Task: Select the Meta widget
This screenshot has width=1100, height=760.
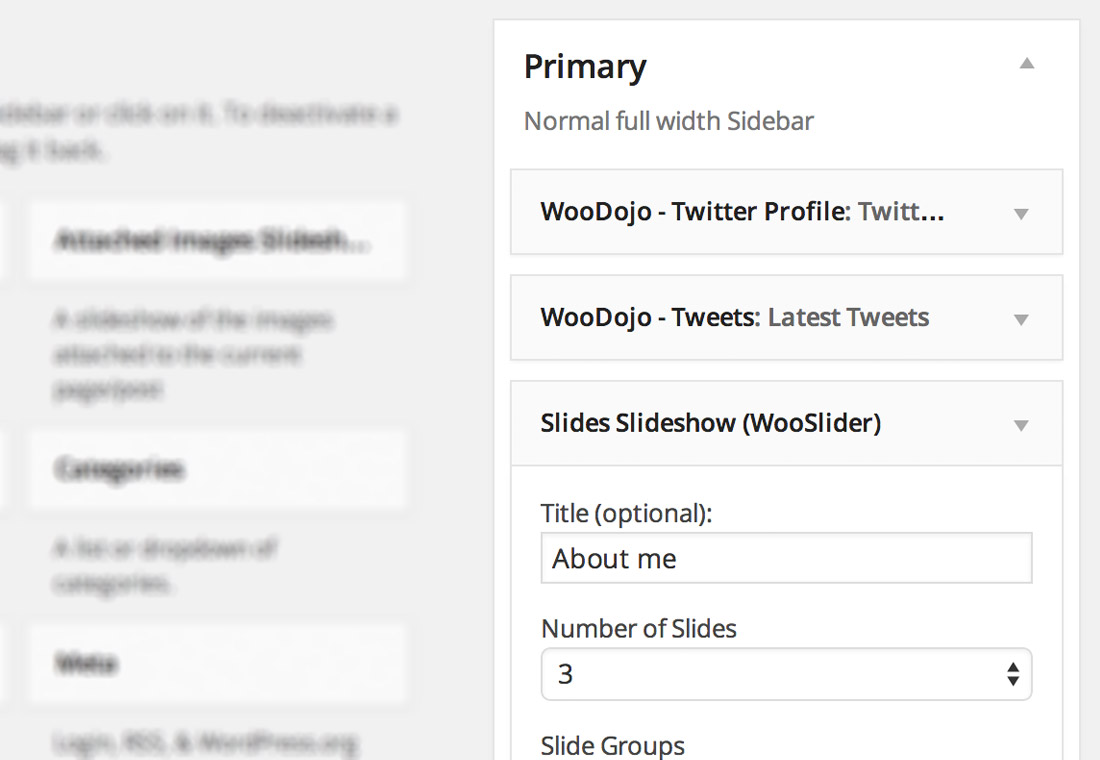Action: (x=218, y=663)
